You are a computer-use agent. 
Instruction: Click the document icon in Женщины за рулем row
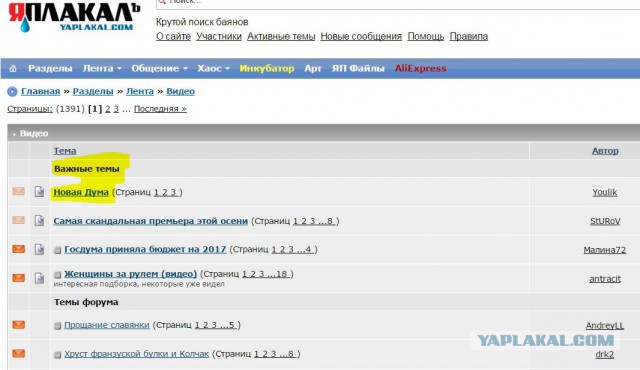pos(39,278)
